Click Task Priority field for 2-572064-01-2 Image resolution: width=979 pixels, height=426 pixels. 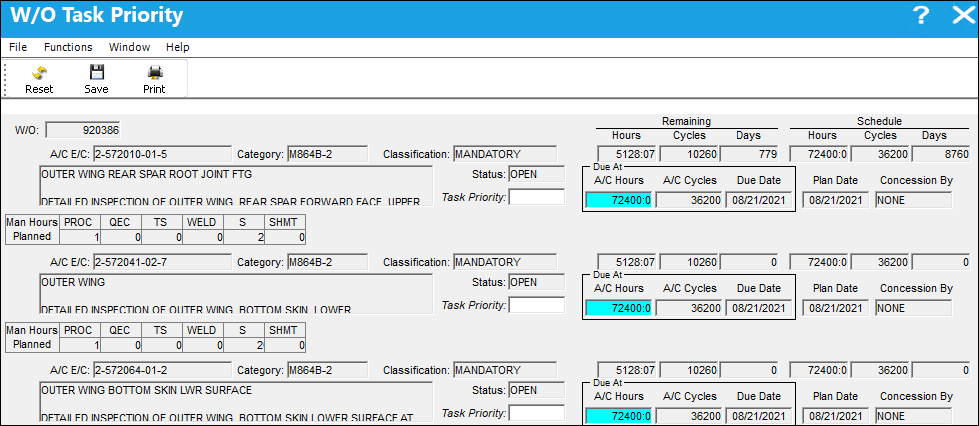pos(536,414)
